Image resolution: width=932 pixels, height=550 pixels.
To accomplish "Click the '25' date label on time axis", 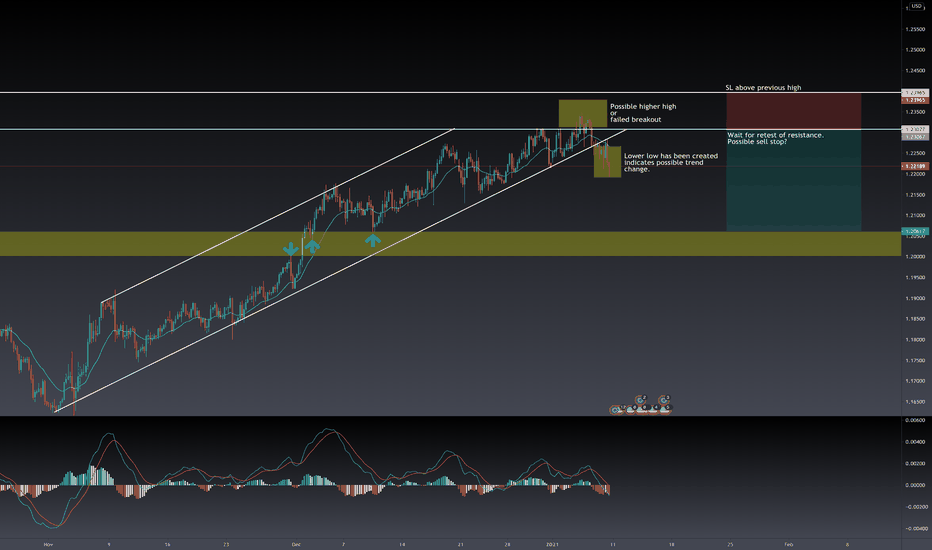I will [731, 544].
